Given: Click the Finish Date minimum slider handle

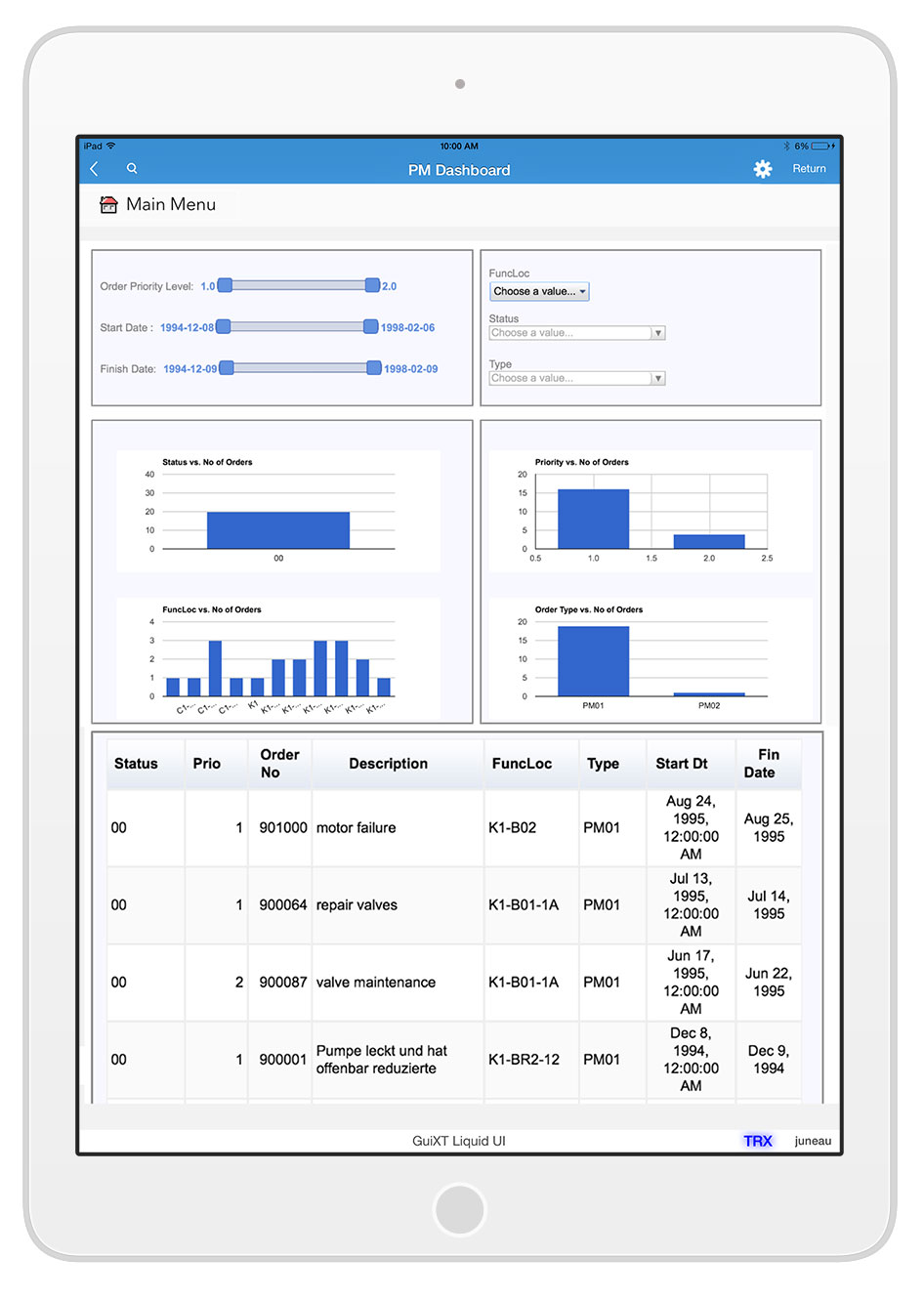Looking at the screenshot, I should click(x=227, y=368).
